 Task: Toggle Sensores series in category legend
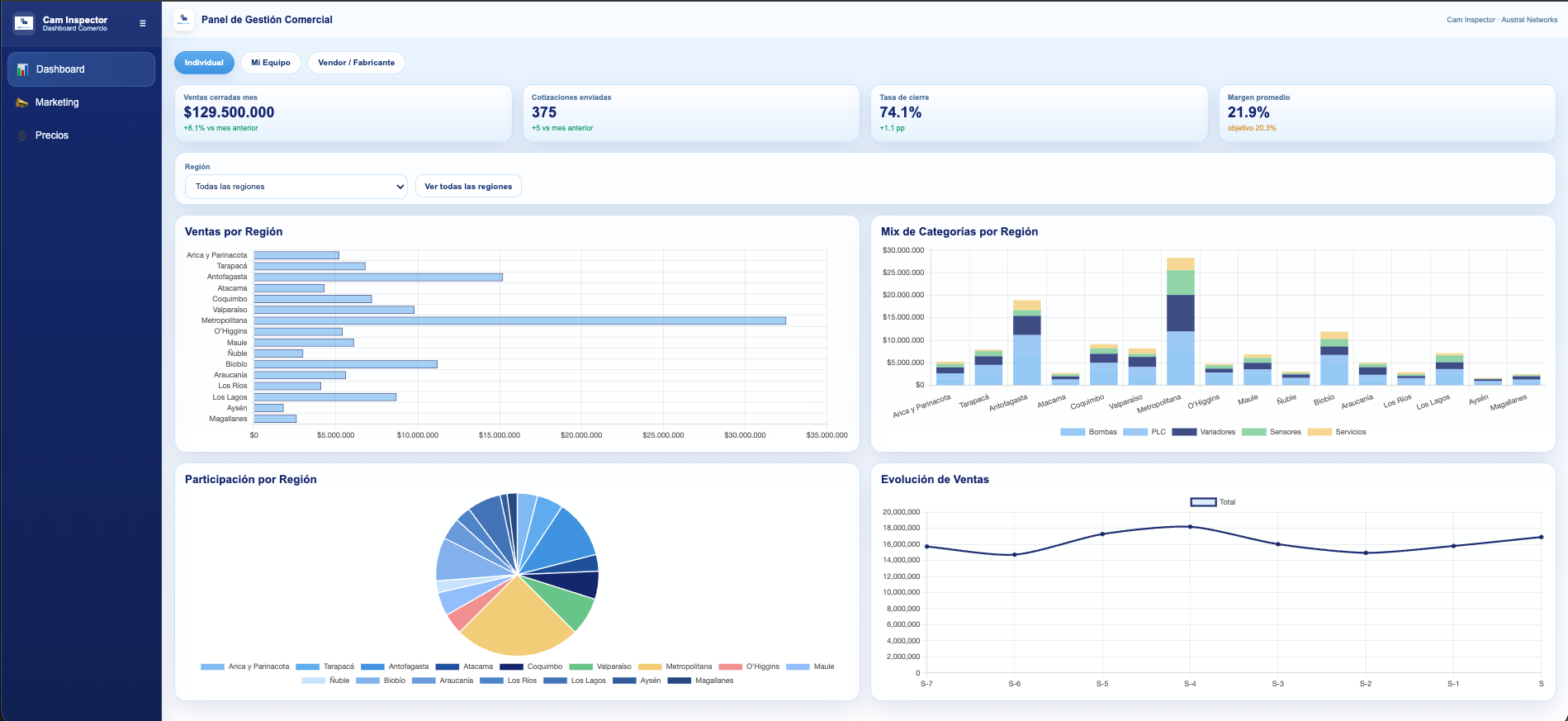coord(1272,432)
